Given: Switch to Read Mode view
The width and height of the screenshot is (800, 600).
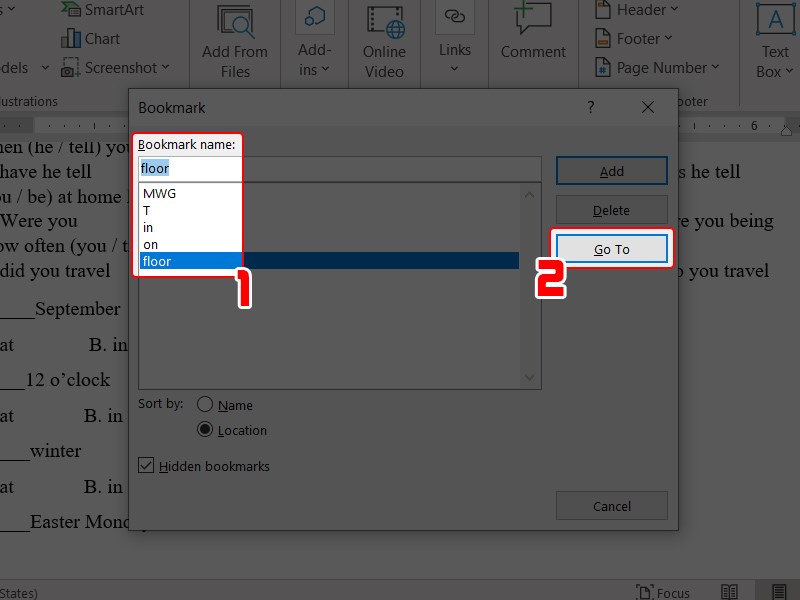Looking at the screenshot, I should [729, 592].
